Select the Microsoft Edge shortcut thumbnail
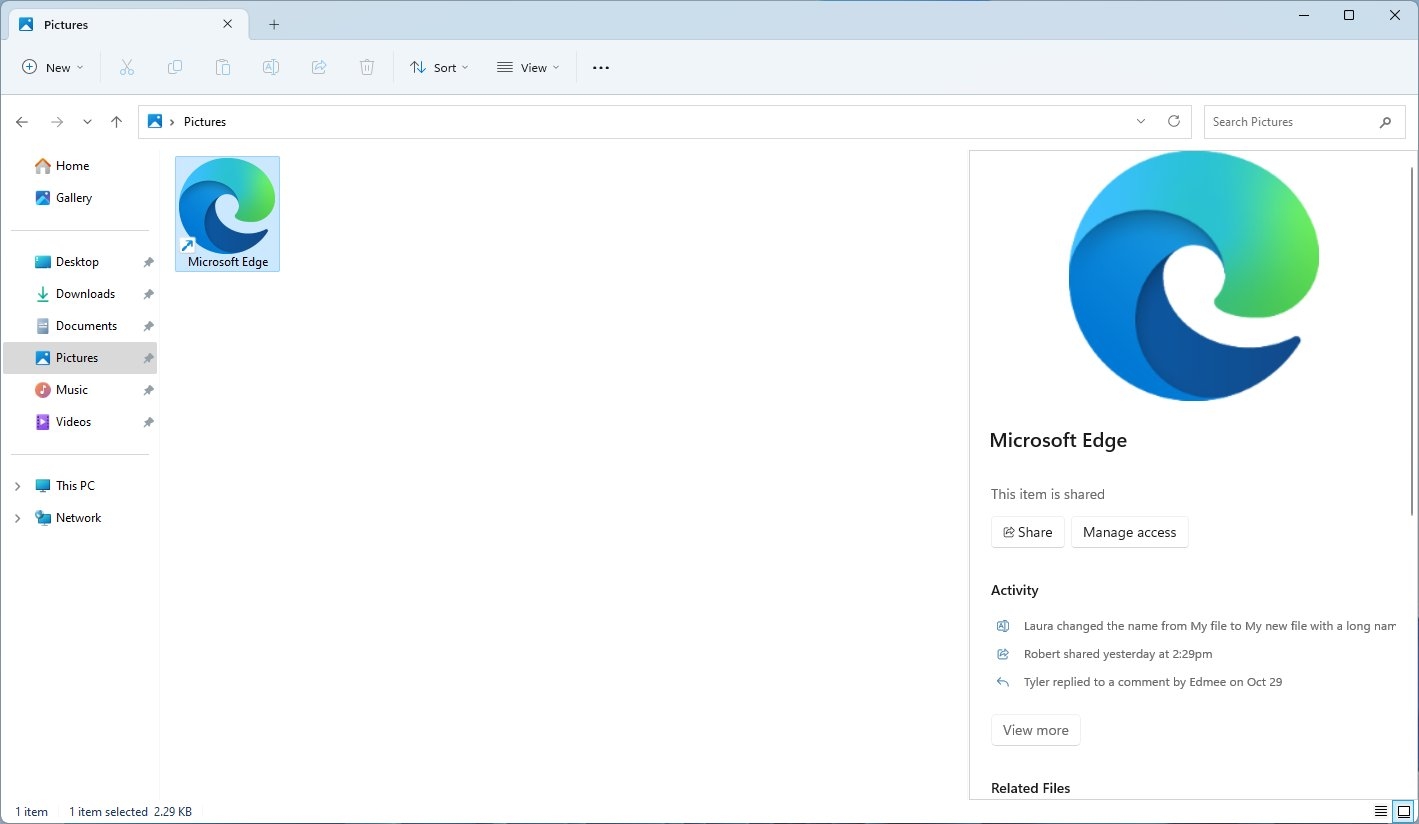 tap(228, 214)
